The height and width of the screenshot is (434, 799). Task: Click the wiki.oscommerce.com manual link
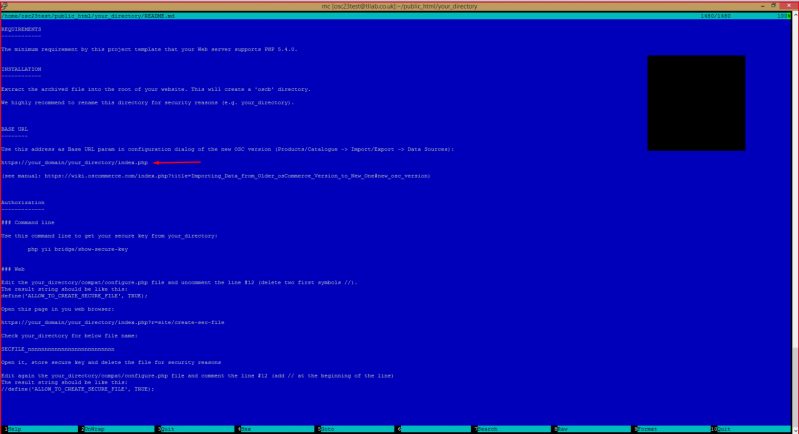(x=240, y=175)
